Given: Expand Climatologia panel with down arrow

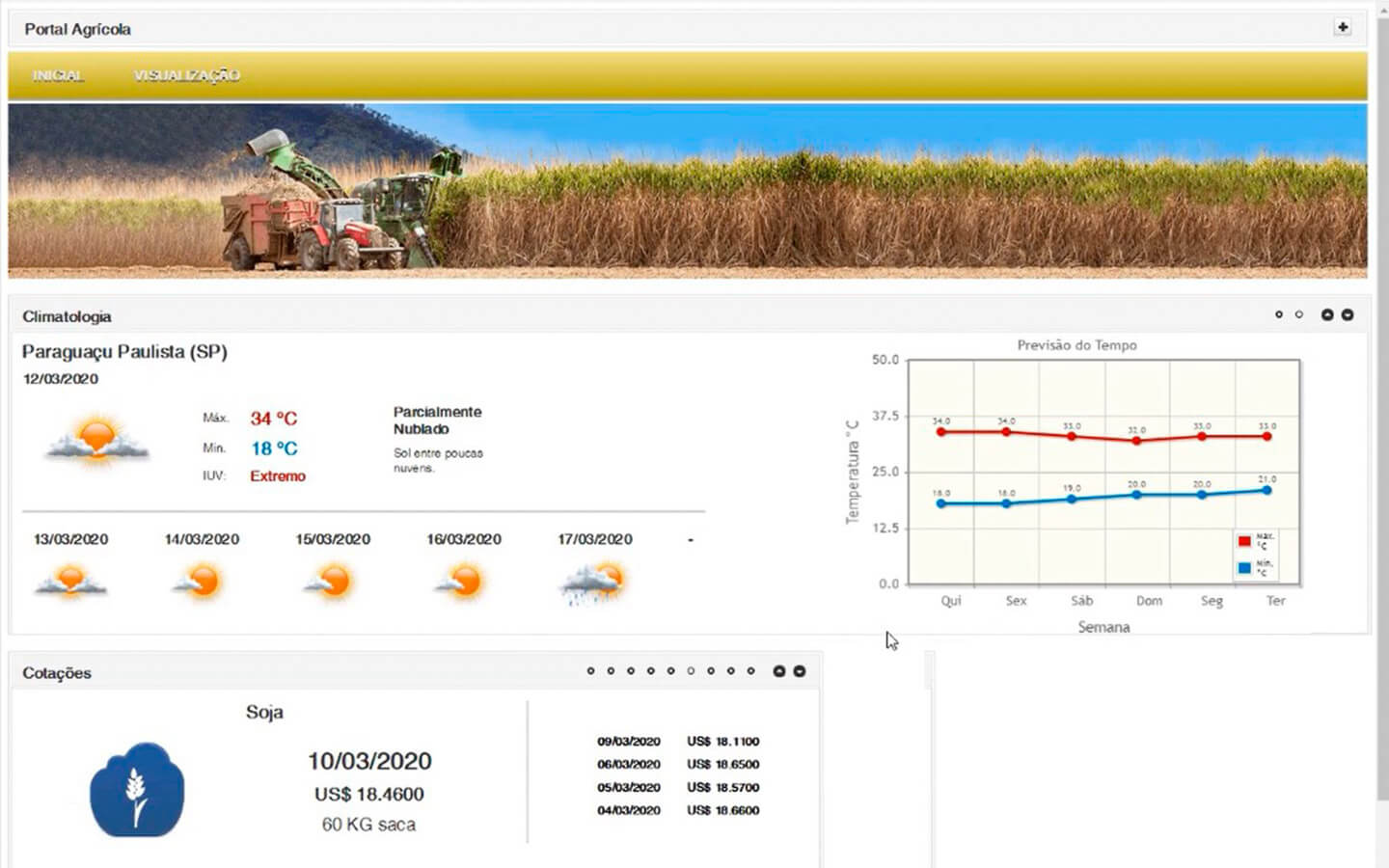Looking at the screenshot, I should point(1348,315).
